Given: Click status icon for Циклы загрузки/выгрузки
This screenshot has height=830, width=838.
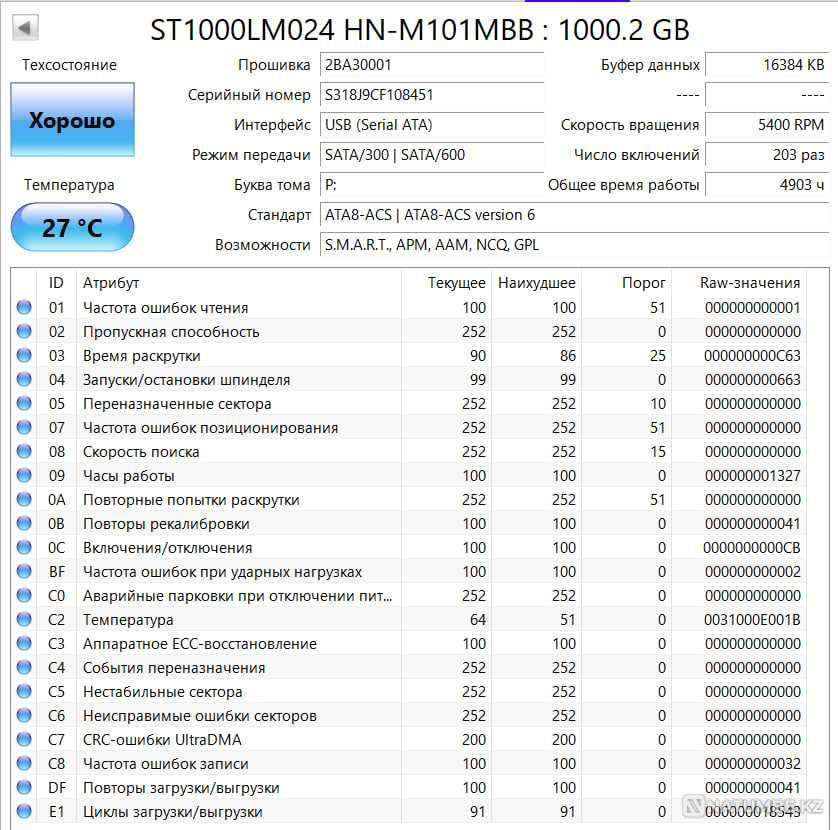Looking at the screenshot, I should coord(24,811).
